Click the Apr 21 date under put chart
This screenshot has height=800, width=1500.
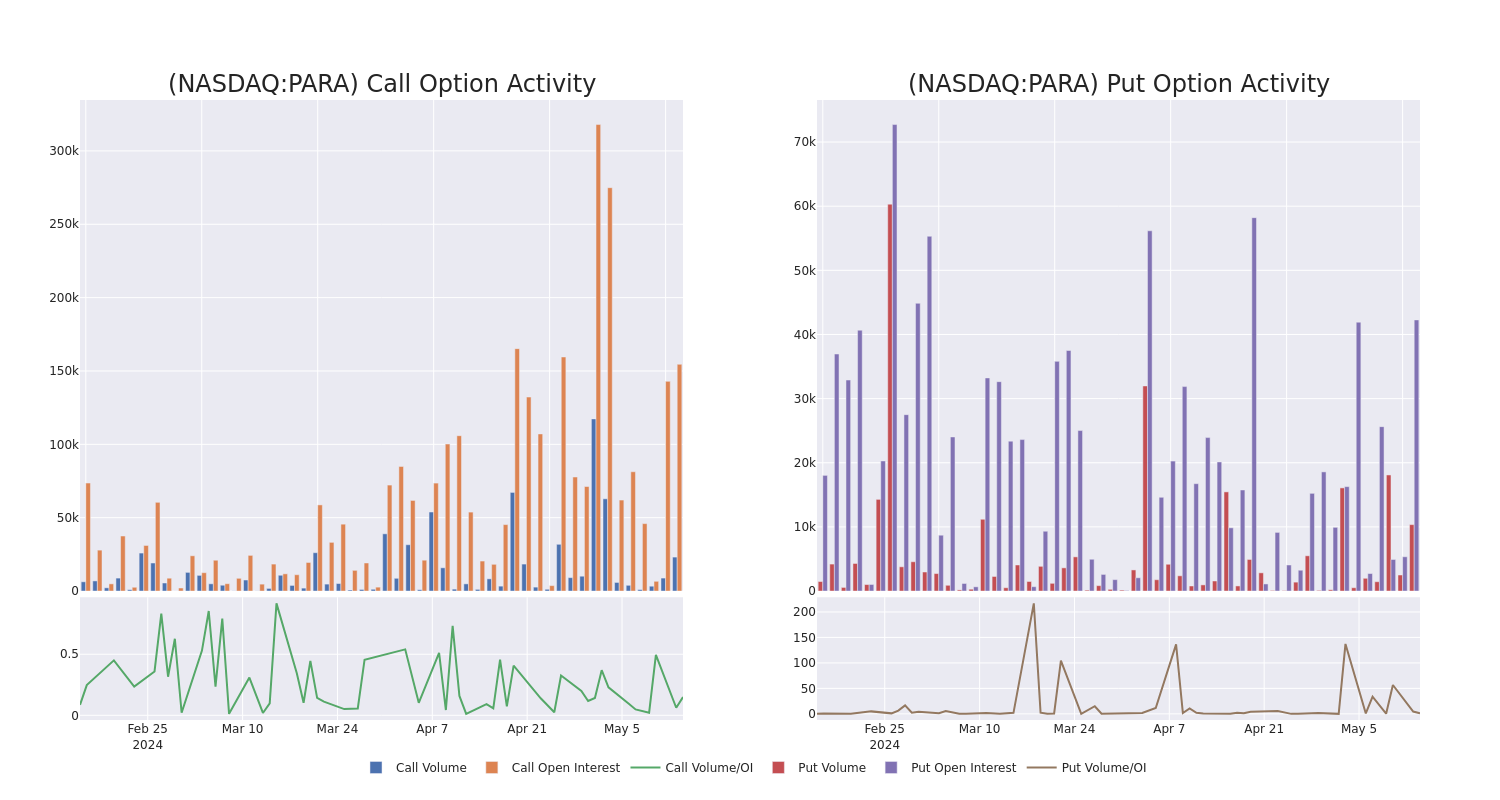[x=1264, y=729]
